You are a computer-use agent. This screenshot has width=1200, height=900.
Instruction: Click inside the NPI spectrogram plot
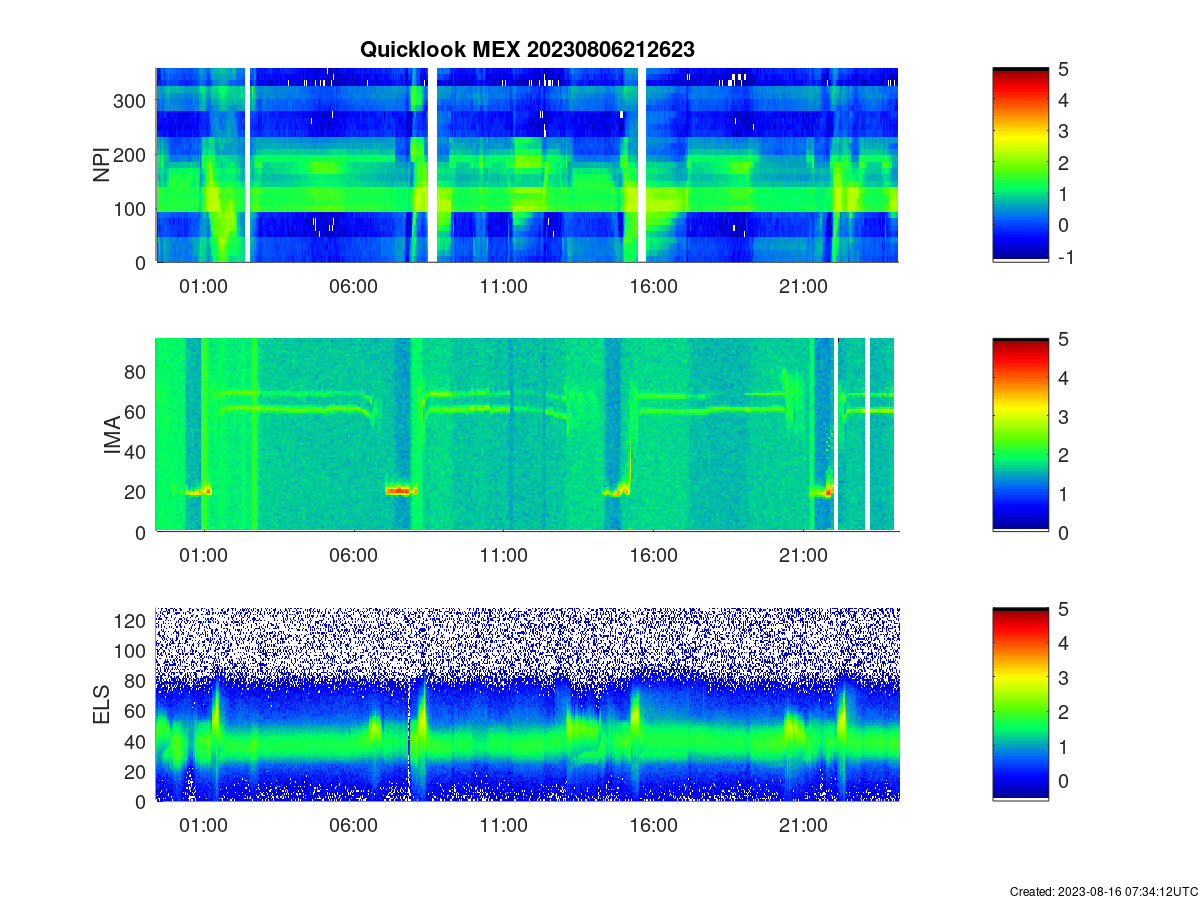tap(527, 165)
